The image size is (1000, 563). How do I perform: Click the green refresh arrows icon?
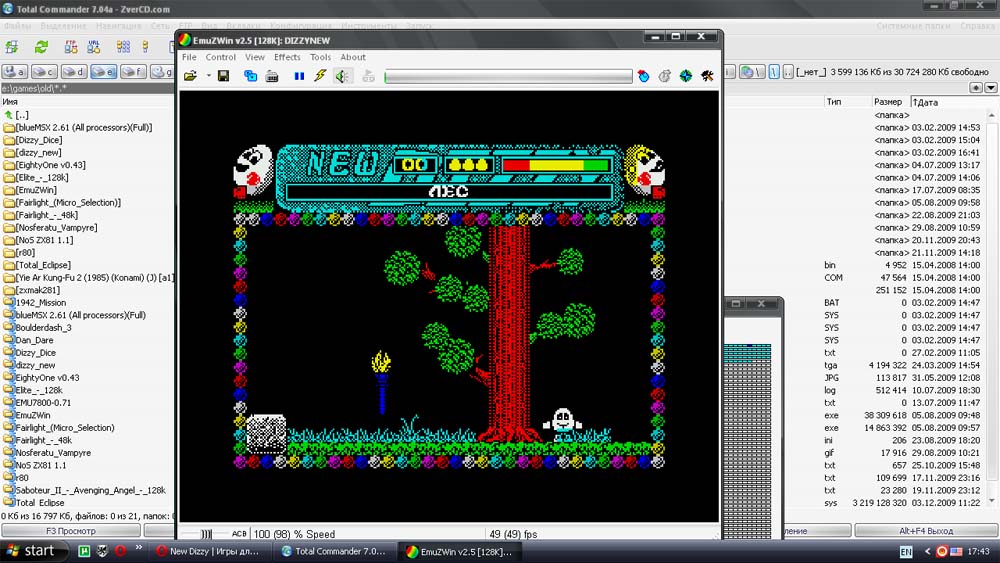(41, 47)
